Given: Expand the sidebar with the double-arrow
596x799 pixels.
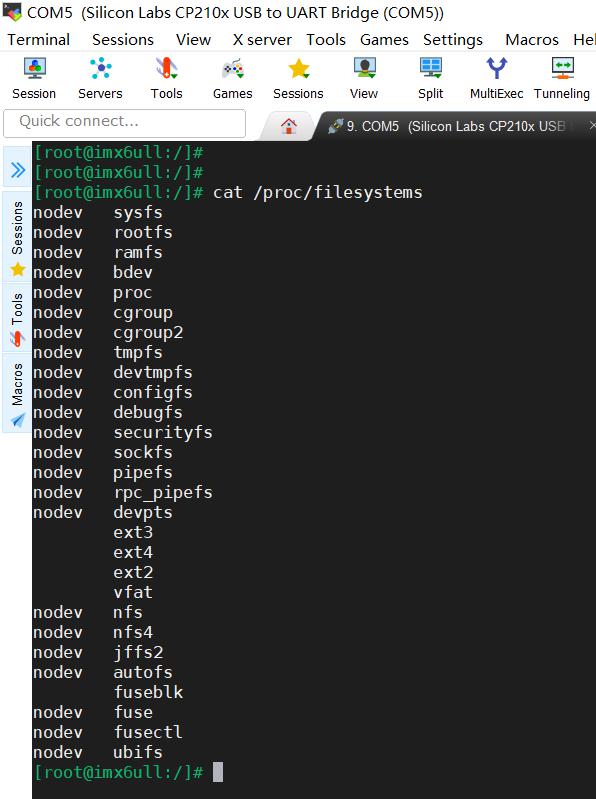Looking at the screenshot, I should [18, 170].
